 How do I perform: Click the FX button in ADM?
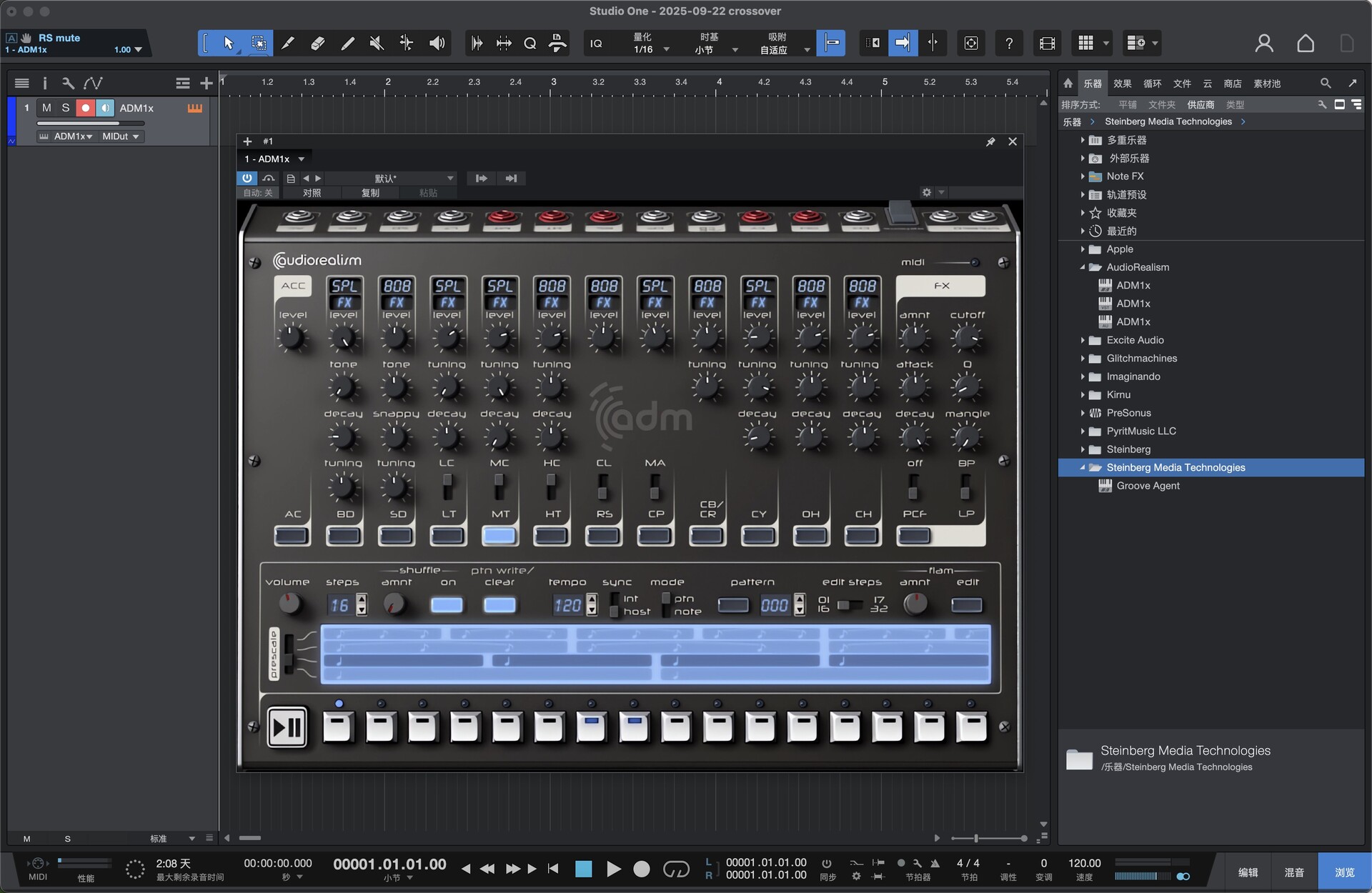click(941, 286)
